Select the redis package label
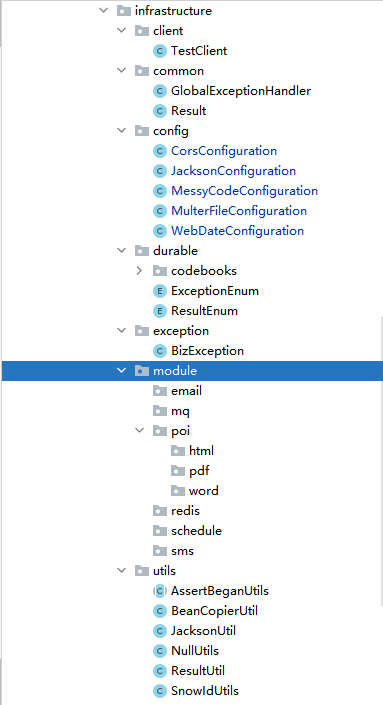This screenshot has height=705, width=383. point(186,511)
